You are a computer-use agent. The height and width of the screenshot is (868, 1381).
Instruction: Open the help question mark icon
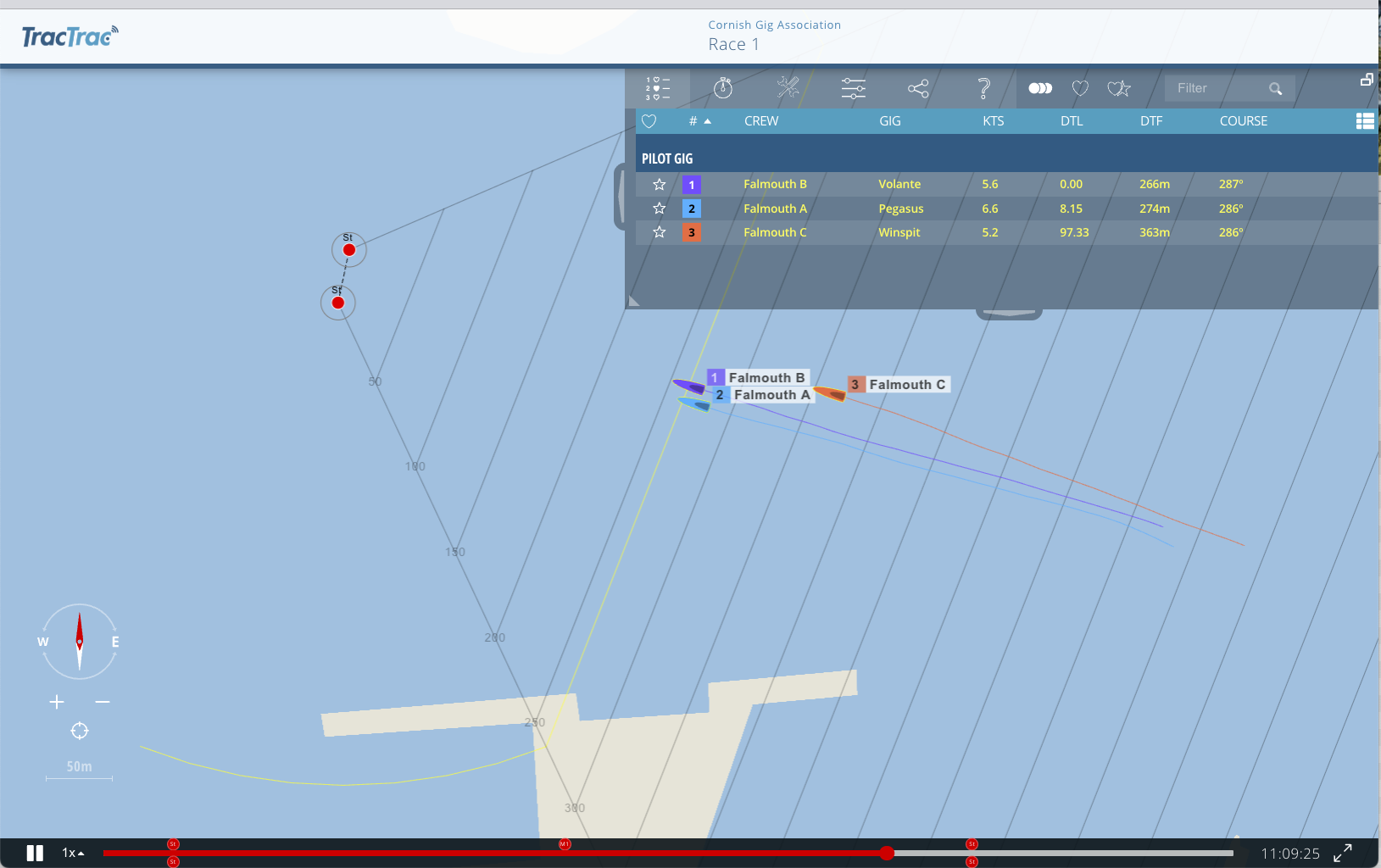point(983,88)
